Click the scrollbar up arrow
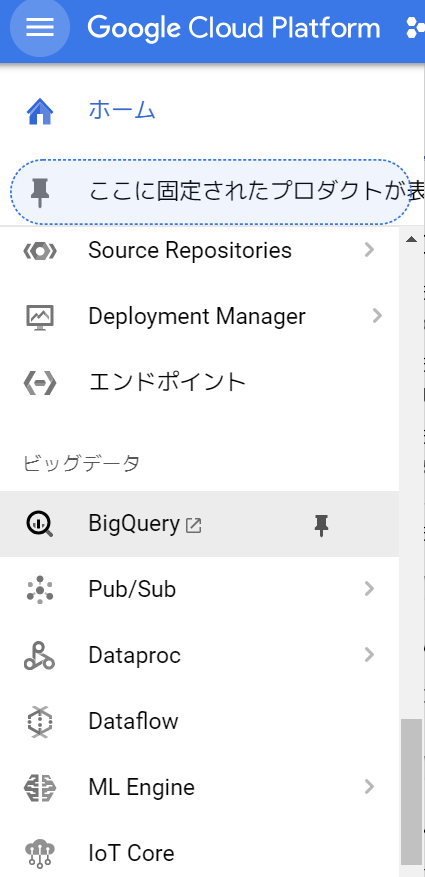Image resolution: width=425 pixels, height=877 pixels. [412, 239]
